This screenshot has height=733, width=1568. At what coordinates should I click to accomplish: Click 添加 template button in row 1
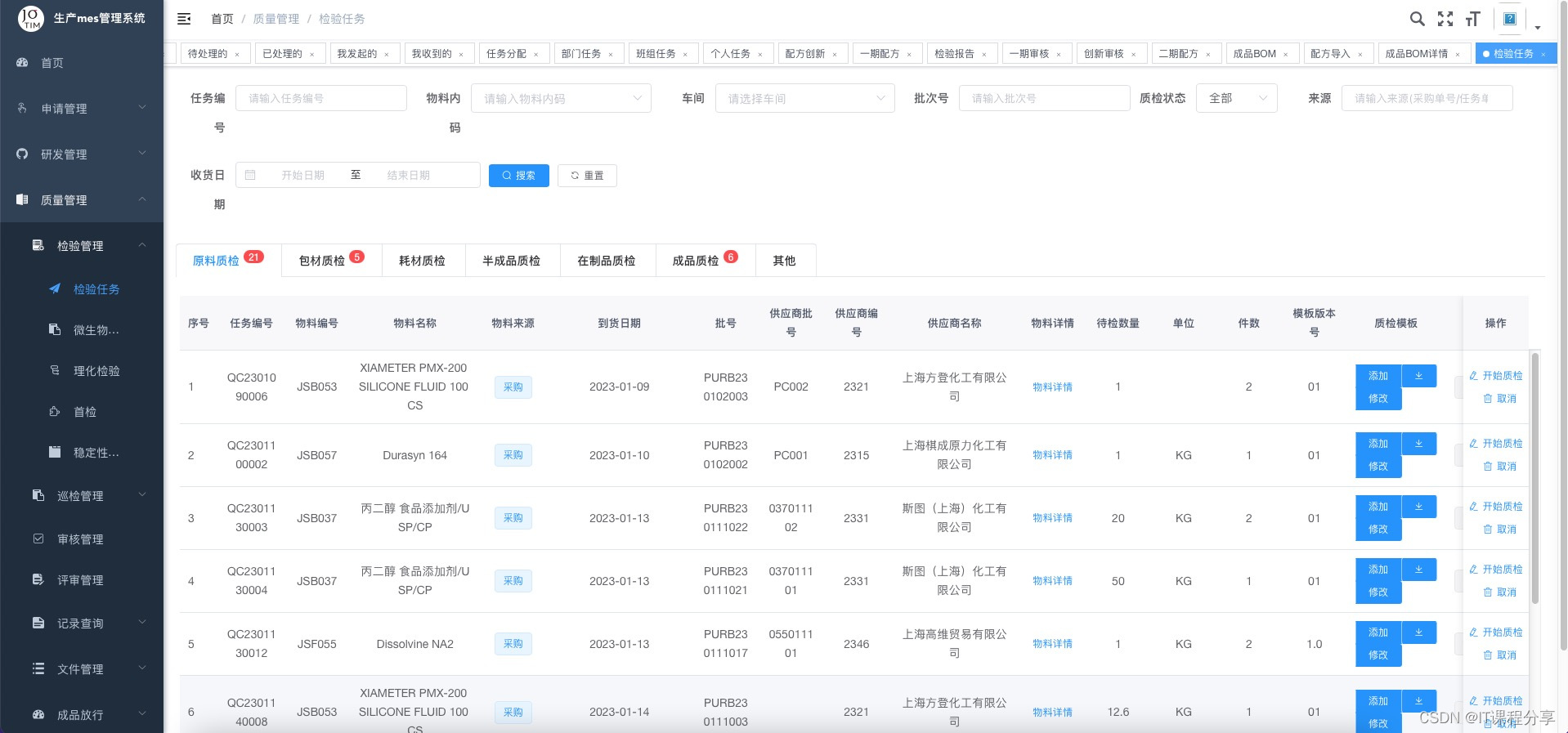point(1378,376)
